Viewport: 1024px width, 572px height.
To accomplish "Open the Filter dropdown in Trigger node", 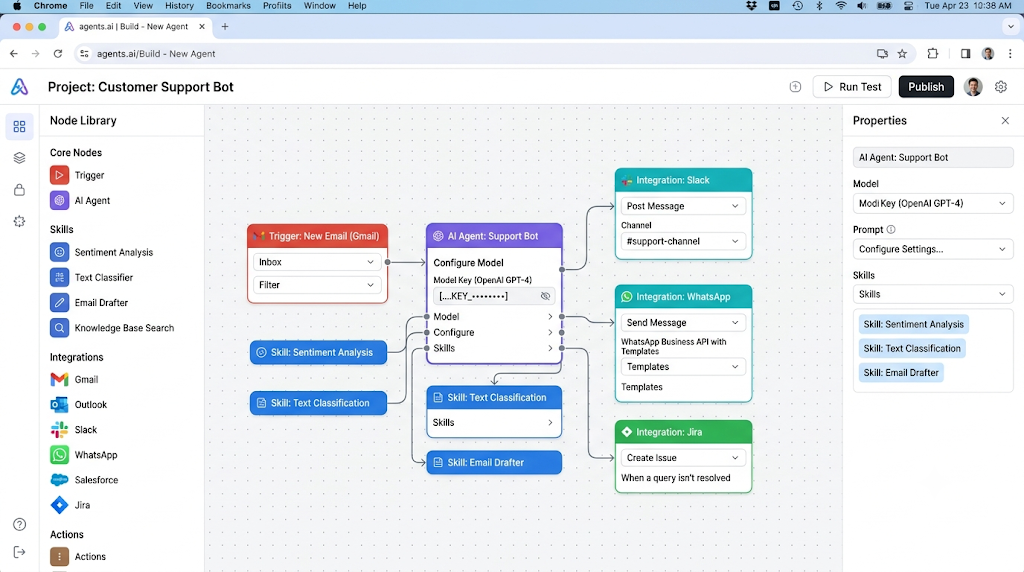I will tap(317, 285).
